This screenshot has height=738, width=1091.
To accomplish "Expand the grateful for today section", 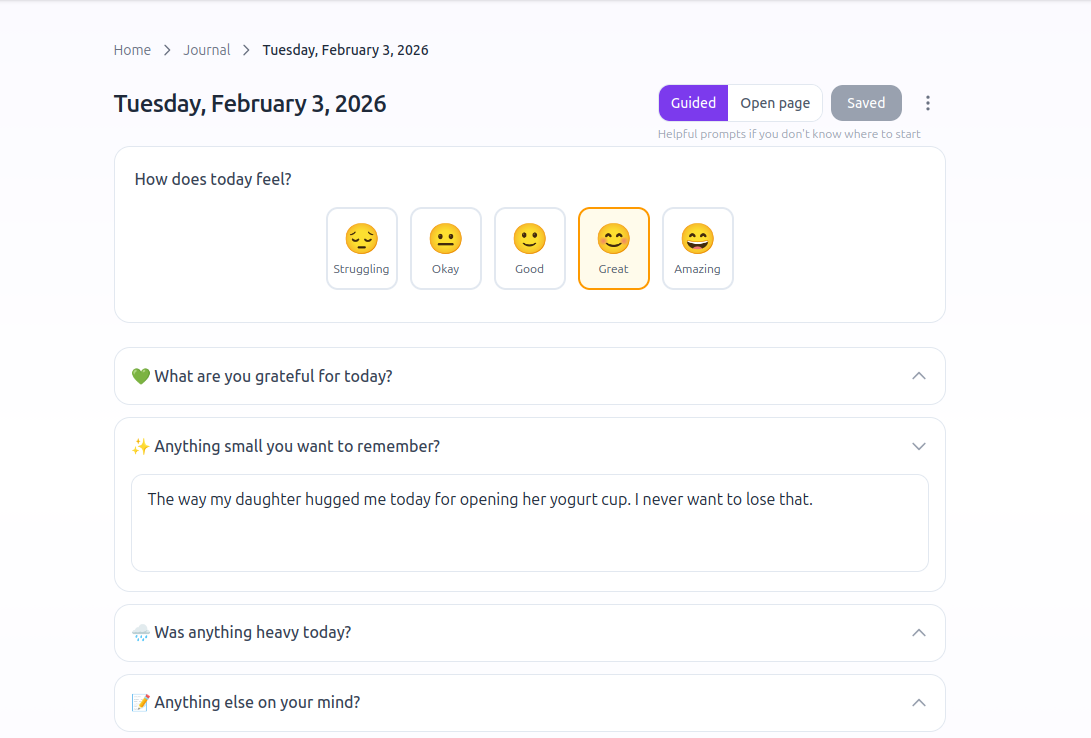I will pos(529,376).
